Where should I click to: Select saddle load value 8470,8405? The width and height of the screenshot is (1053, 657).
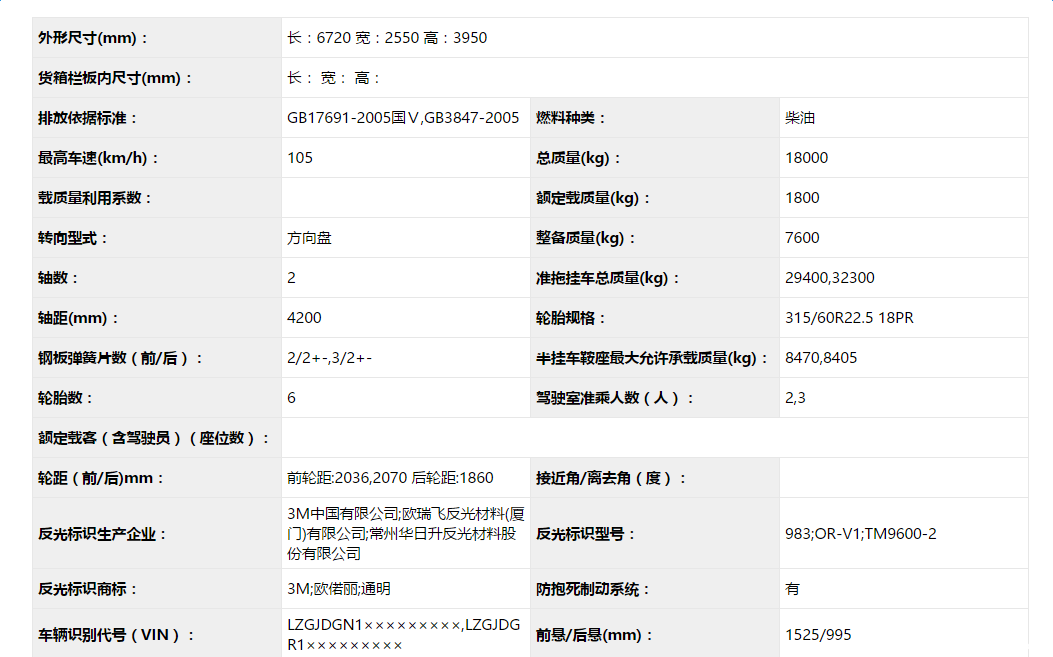coord(821,358)
